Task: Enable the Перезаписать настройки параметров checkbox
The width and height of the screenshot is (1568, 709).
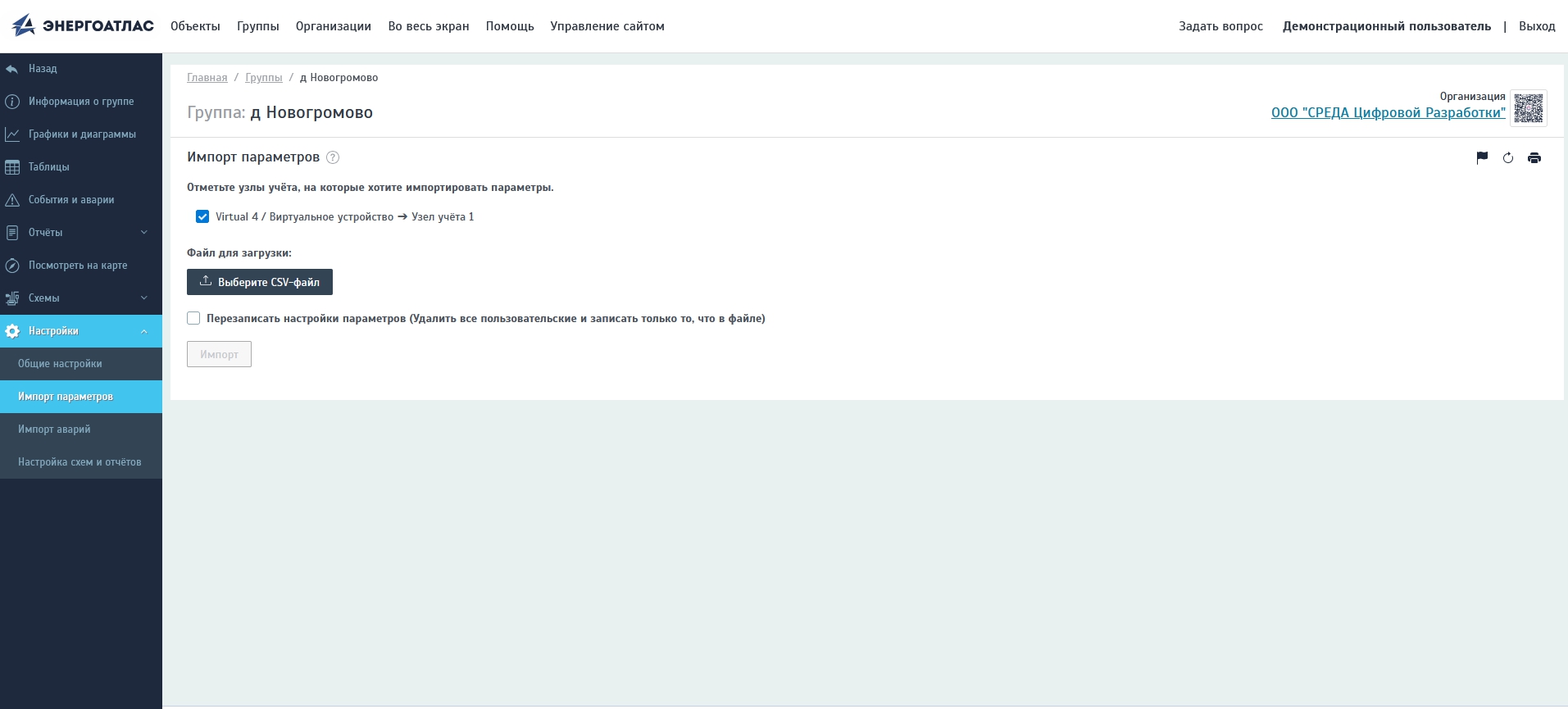Action: 193,318
